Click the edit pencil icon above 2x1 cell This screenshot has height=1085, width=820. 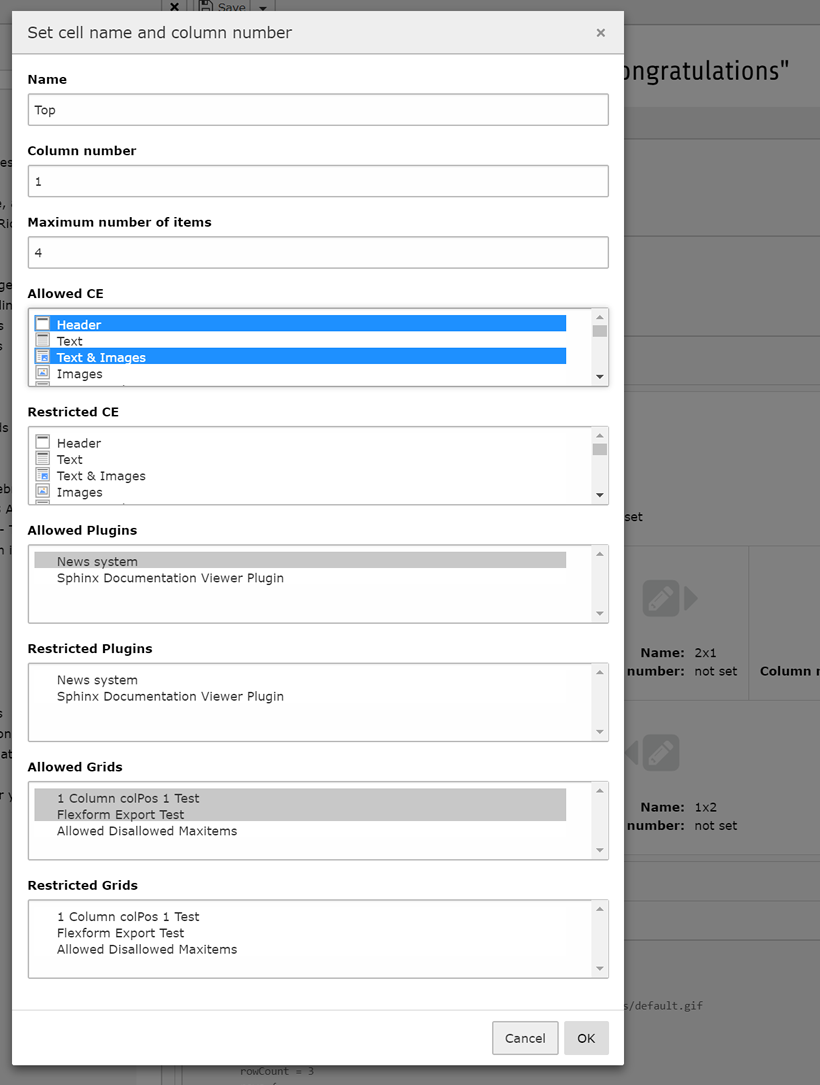[x=661, y=598]
